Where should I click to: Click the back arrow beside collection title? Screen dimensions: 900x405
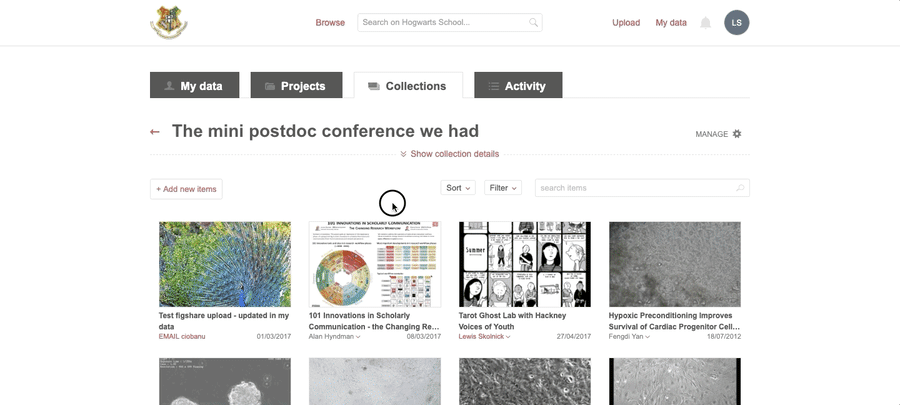[x=155, y=132]
